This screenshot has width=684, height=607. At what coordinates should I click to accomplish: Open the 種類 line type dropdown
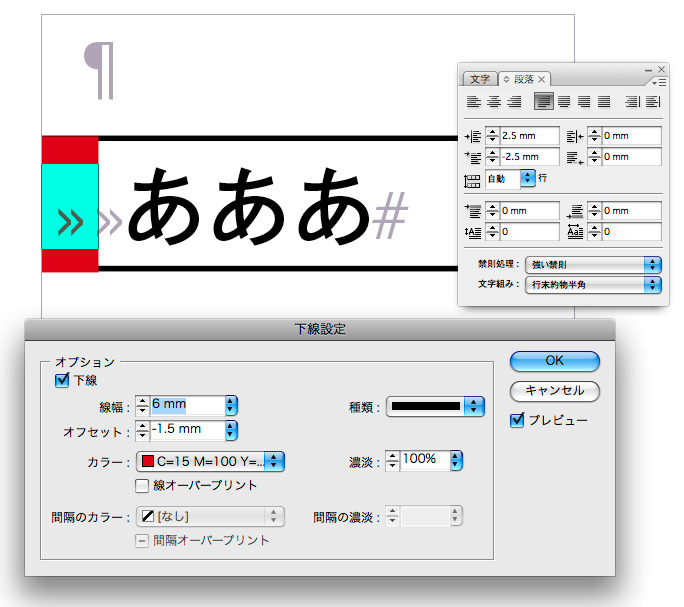[x=435, y=406]
